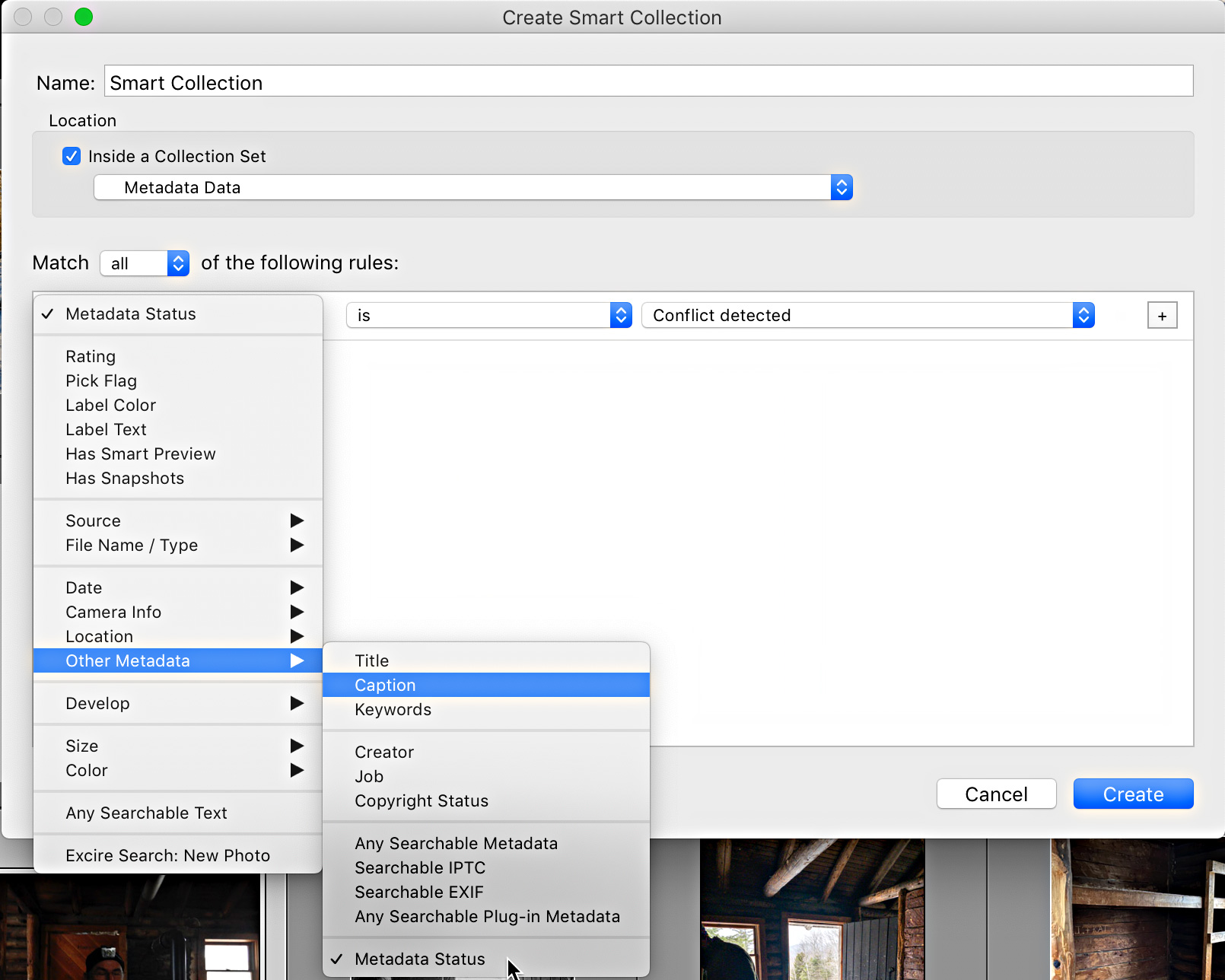
Task: Open the Metadata Data collection set dropdown
Action: pos(841,187)
